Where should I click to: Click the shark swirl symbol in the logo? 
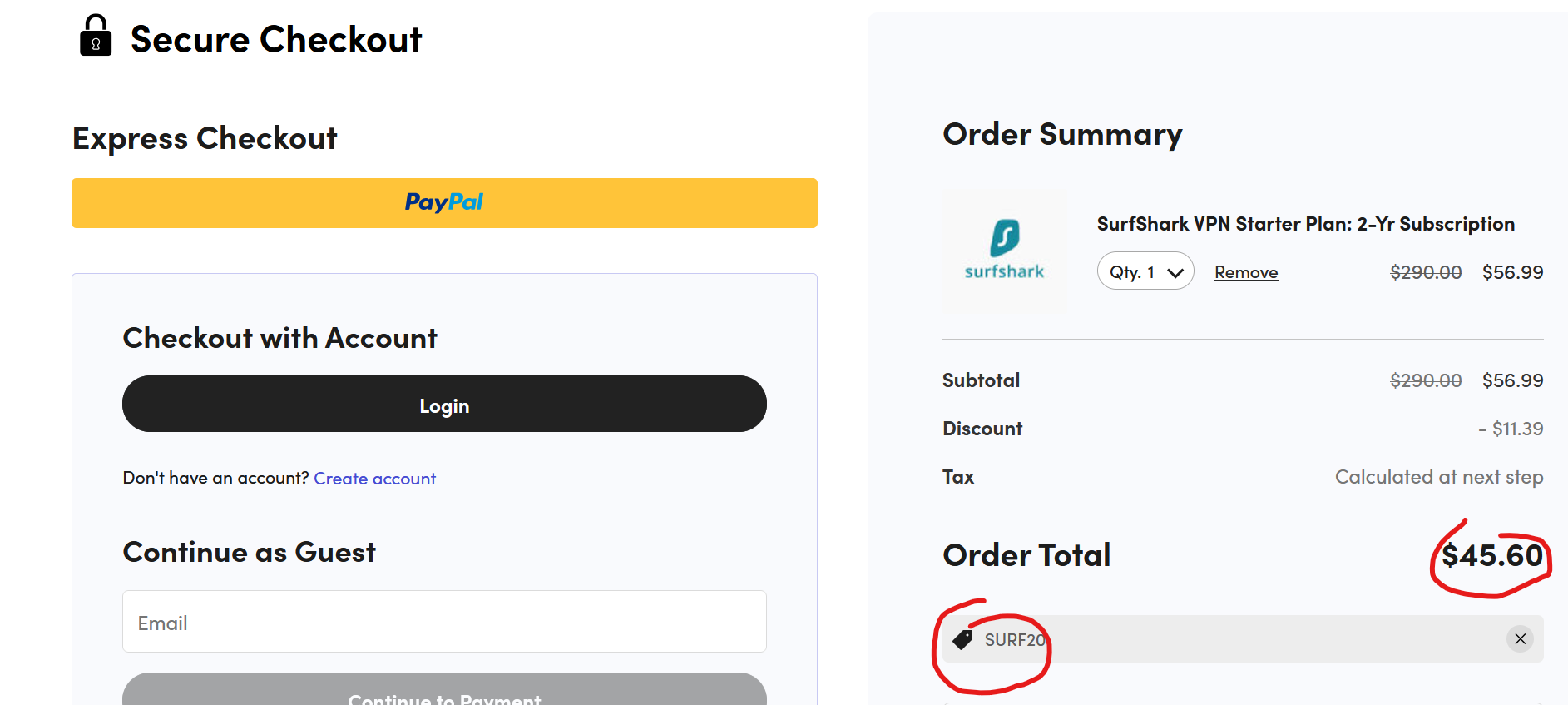point(1004,239)
